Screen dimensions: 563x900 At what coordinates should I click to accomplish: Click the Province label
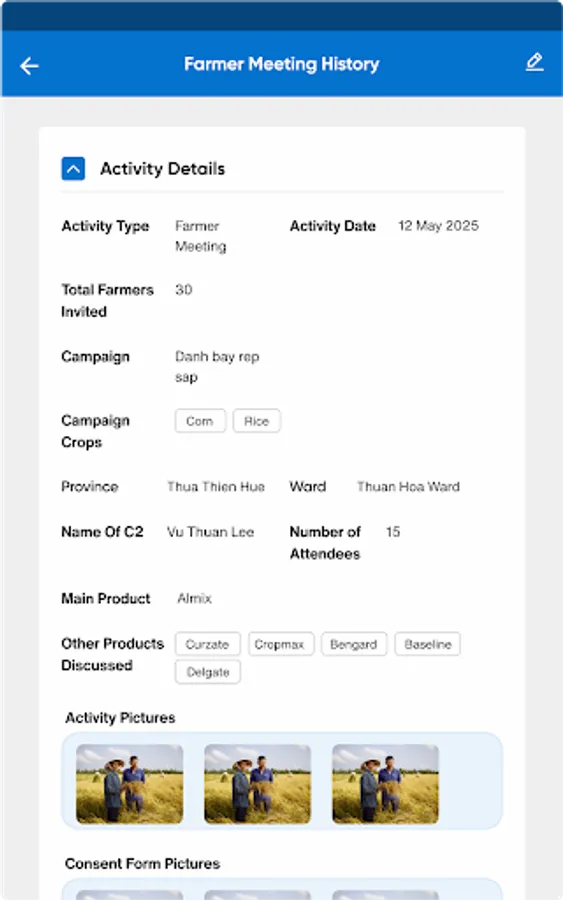[90, 487]
